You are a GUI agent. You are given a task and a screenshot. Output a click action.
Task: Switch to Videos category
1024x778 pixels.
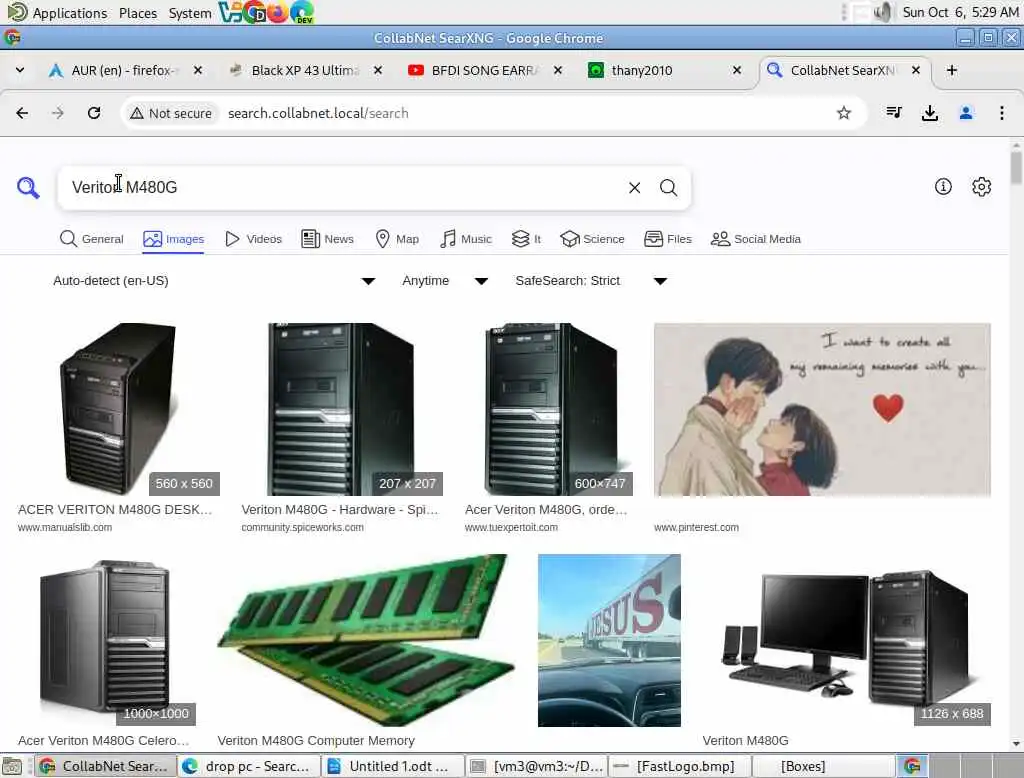click(x=253, y=239)
